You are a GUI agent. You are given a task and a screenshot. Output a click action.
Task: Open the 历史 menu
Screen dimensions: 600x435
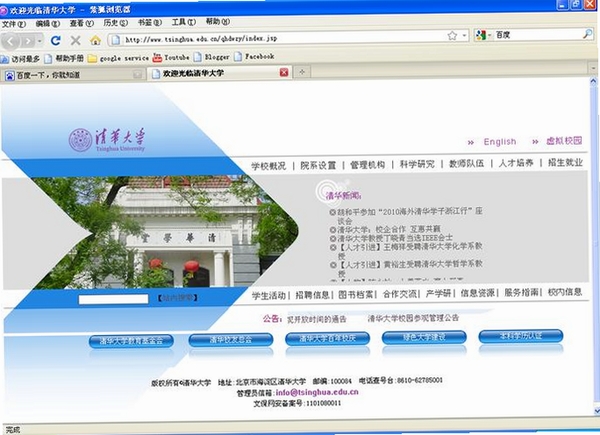[x=116, y=23]
